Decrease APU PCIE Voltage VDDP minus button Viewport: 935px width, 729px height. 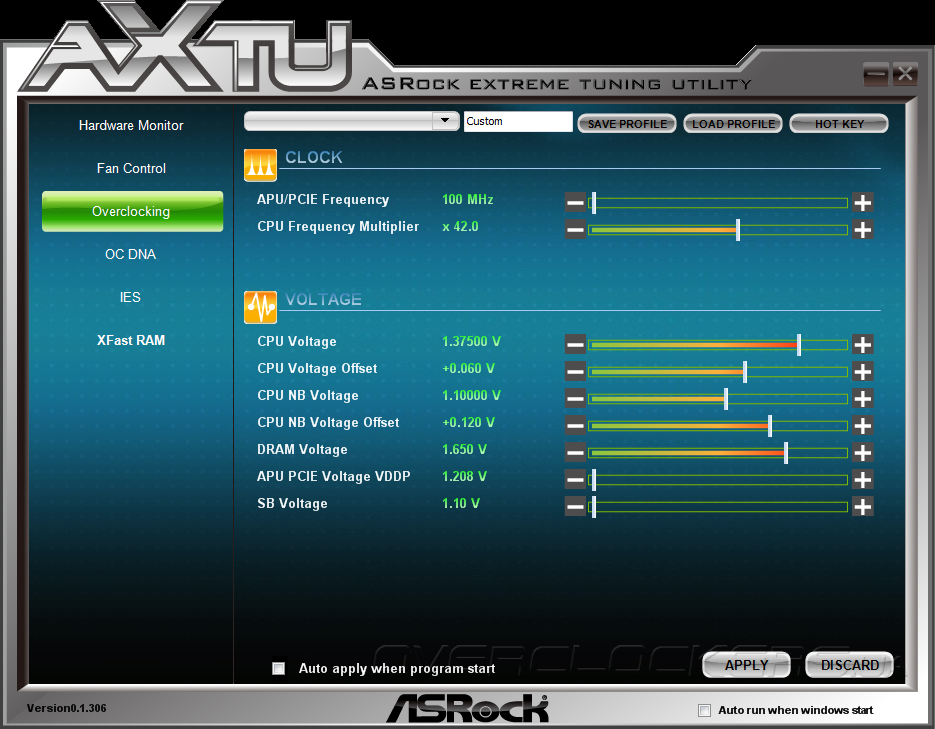coord(575,479)
